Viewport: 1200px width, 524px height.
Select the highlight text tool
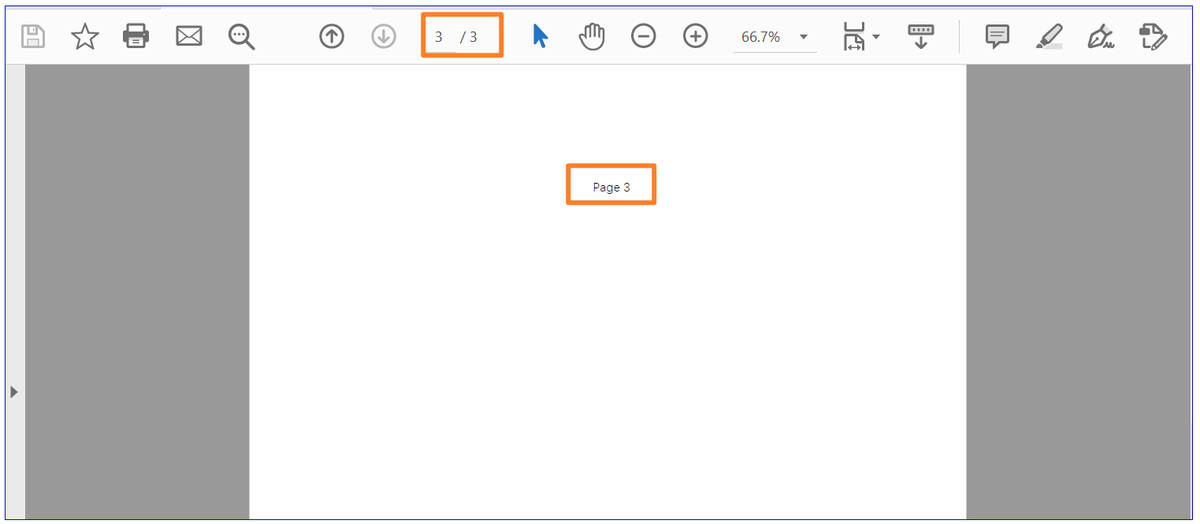[1049, 37]
